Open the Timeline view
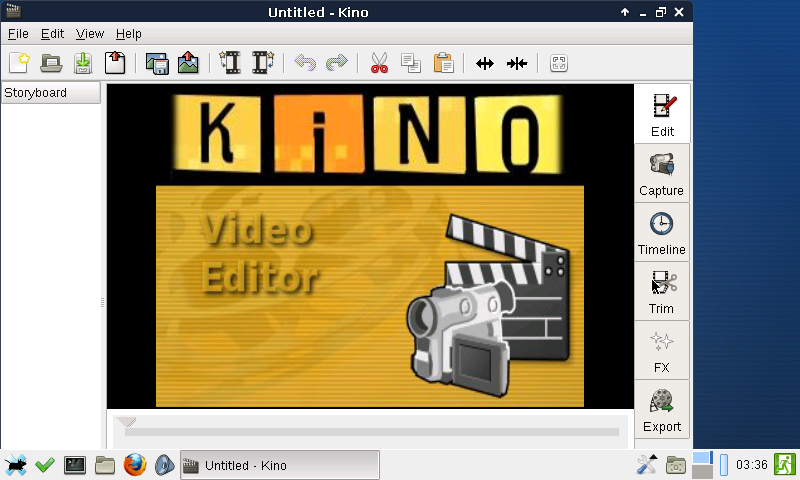 661,232
